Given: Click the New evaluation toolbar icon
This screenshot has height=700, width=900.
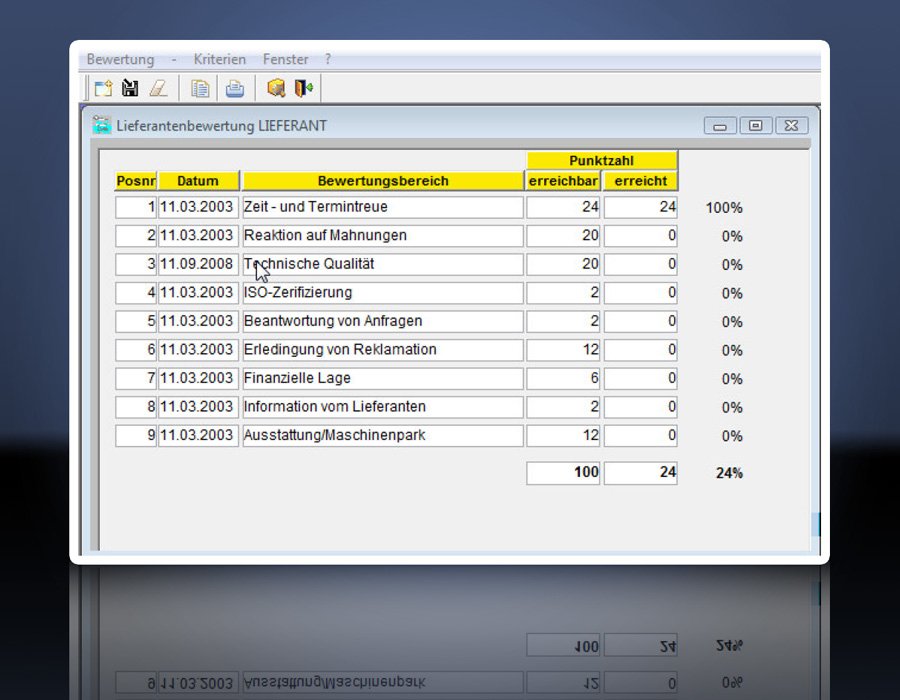Looking at the screenshot, I should pyautogui.click(x=103, y=88).
